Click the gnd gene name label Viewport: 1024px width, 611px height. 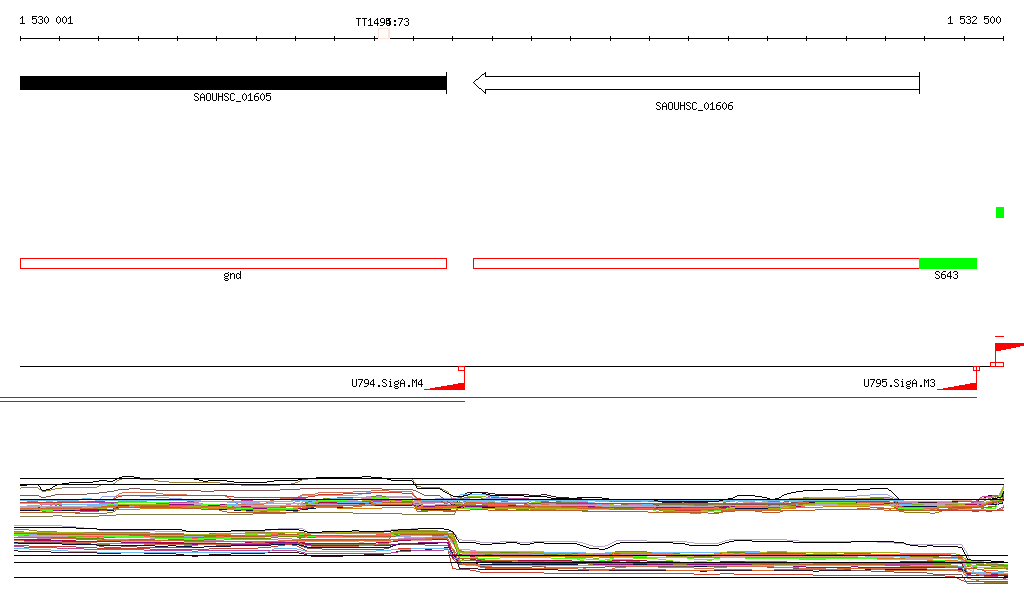(x=232, y=276)
